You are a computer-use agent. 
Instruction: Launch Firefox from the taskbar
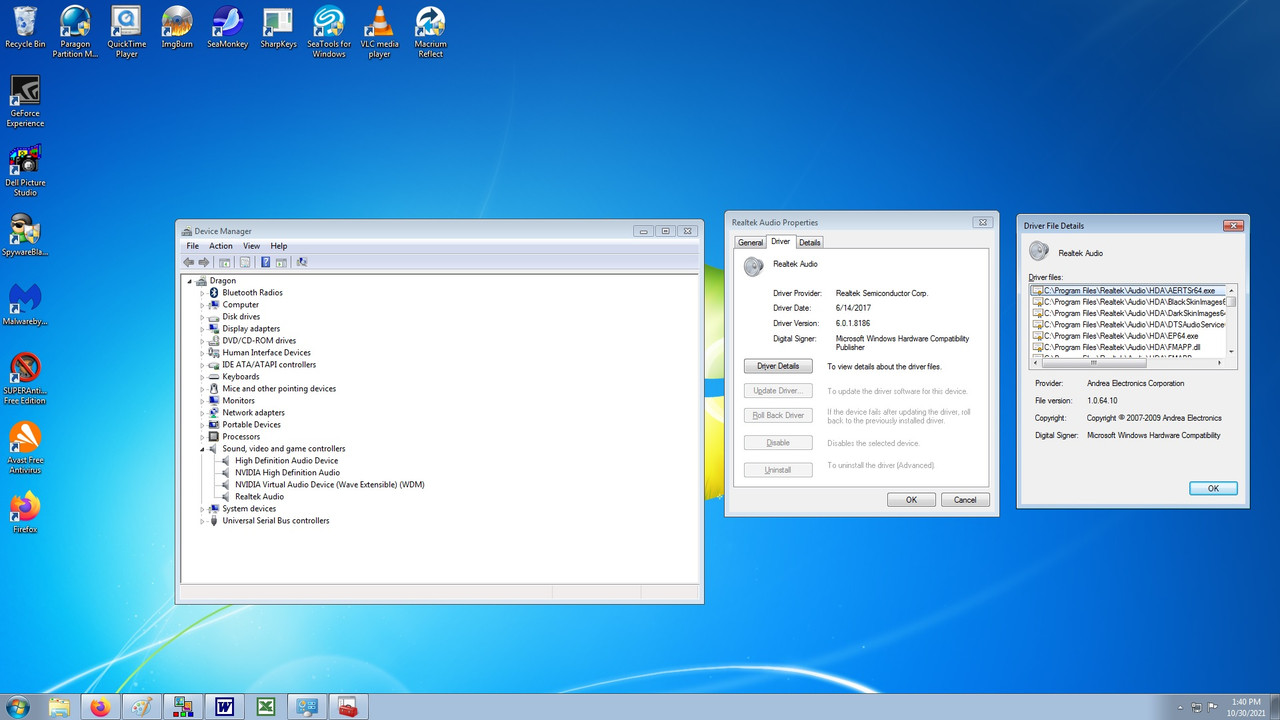[100, 707]
